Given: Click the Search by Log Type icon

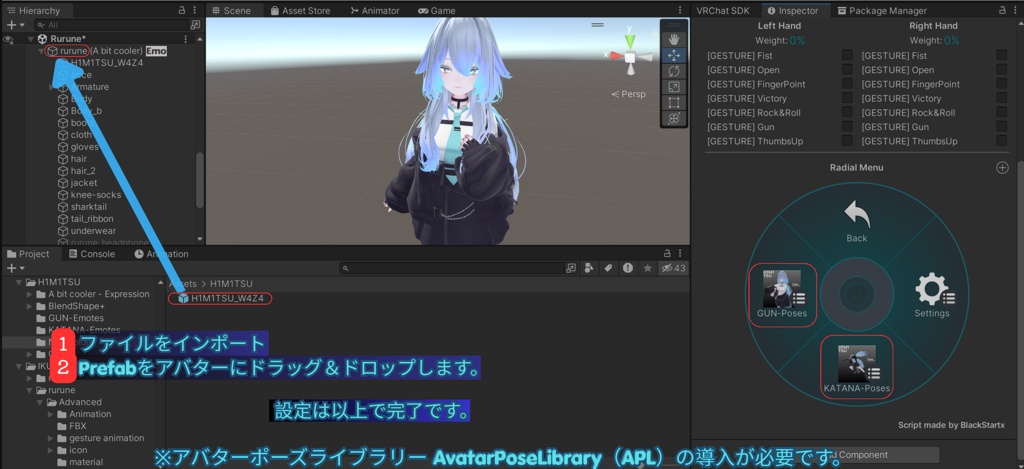Looking at the screenshot, I should pos(628,268).
